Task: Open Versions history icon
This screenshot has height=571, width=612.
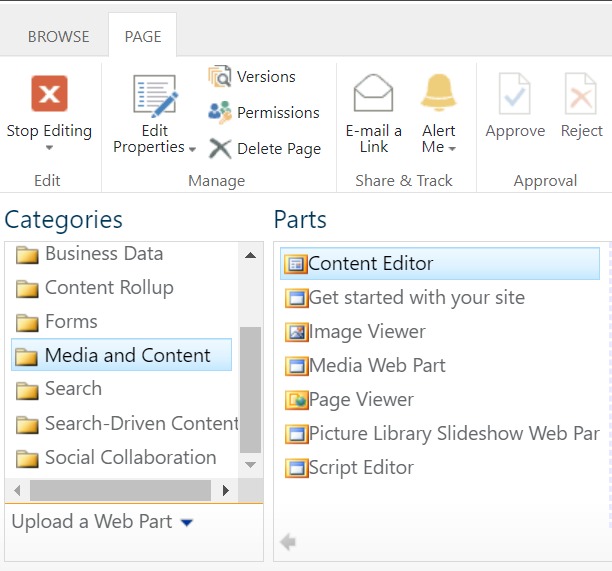Action: tap(220, 76)
